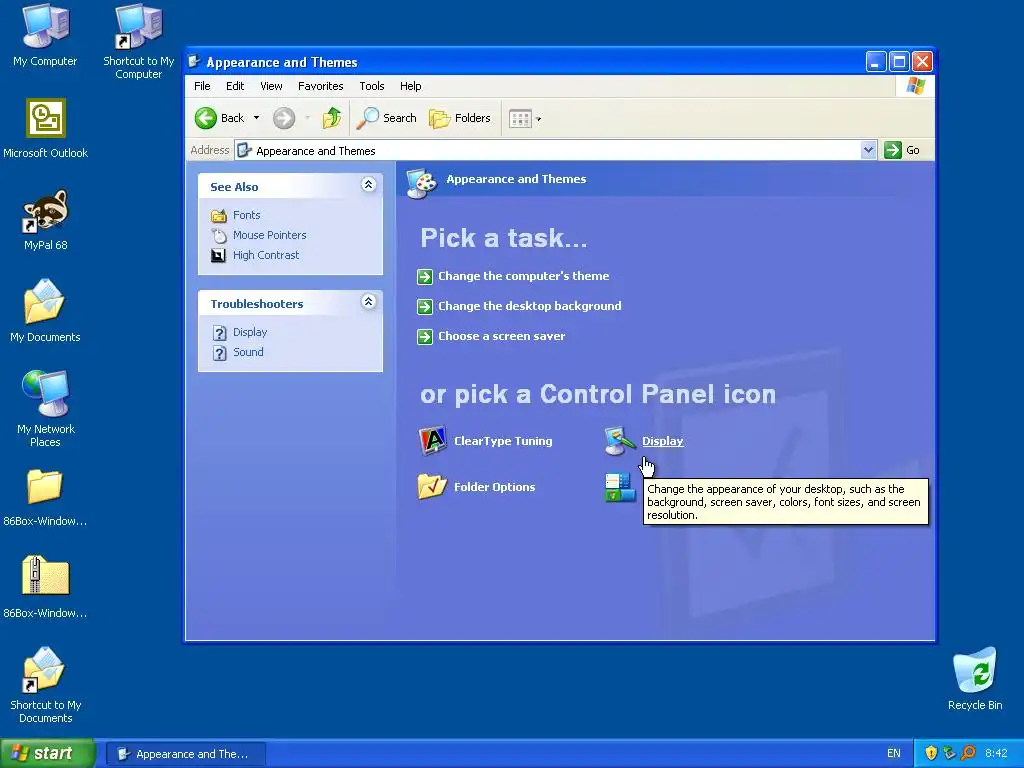This screenshot has width=1024, height=768.
Task: Click the Forward arrow icon in toolbar
Action: pos(283,118)
